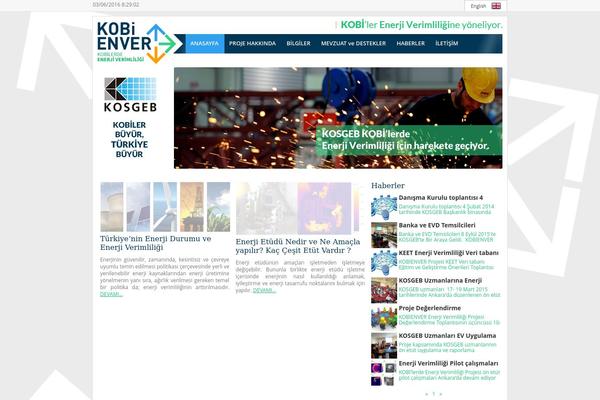
Task: Select the ANASAYFA menu item
Action: tap(205, 43)
